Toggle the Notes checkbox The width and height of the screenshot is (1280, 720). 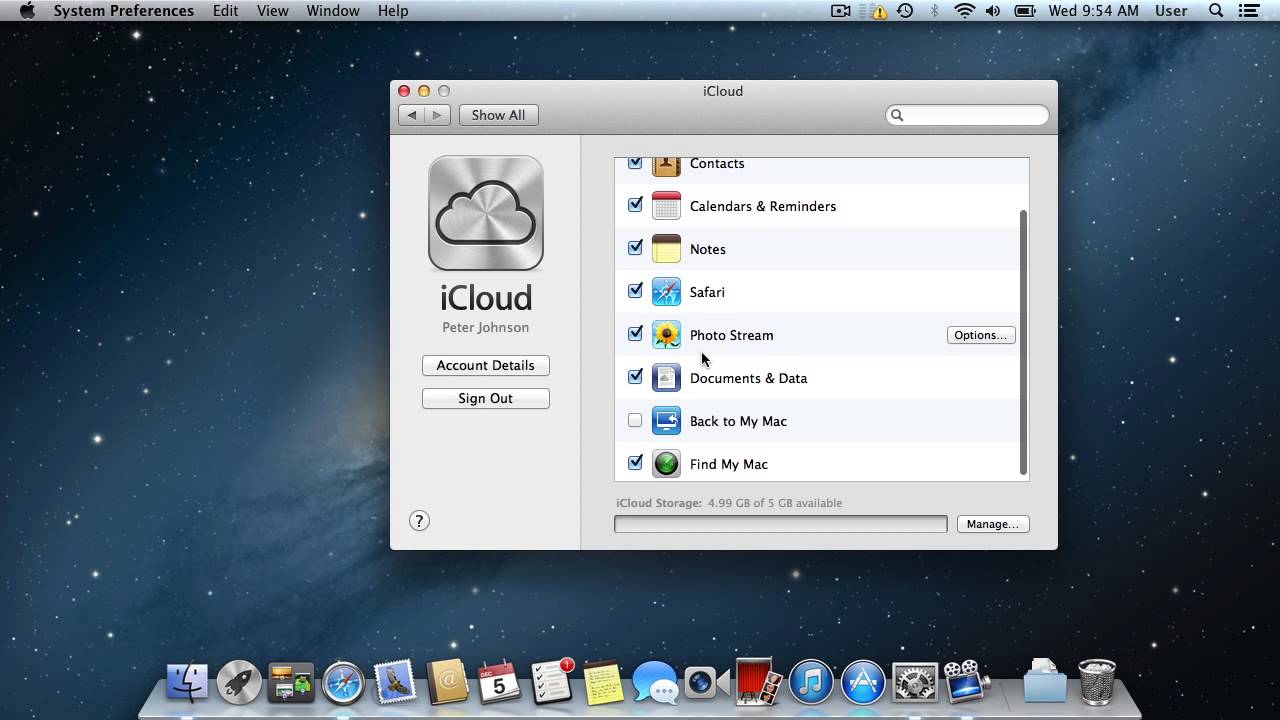pos(635,248)
